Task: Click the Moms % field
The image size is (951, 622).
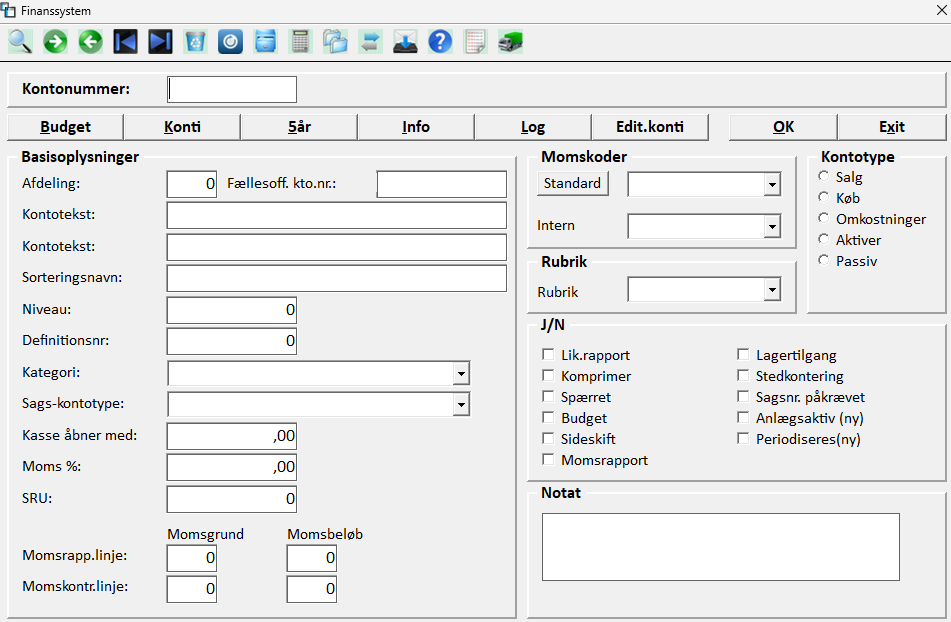Action: click(232, 467)
